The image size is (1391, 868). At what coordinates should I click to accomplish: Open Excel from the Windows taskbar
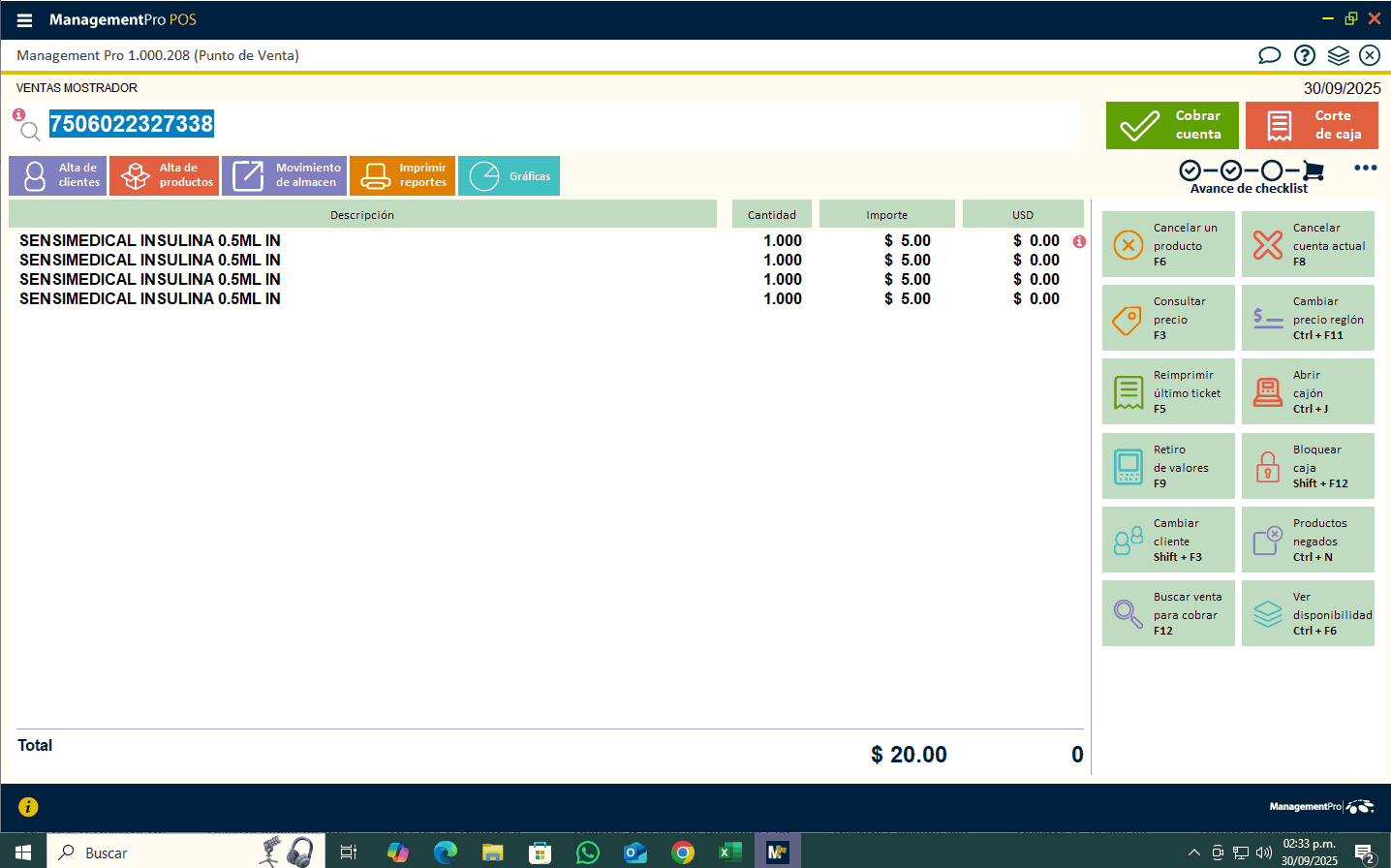pyautogui.click(x=729, y=852)
